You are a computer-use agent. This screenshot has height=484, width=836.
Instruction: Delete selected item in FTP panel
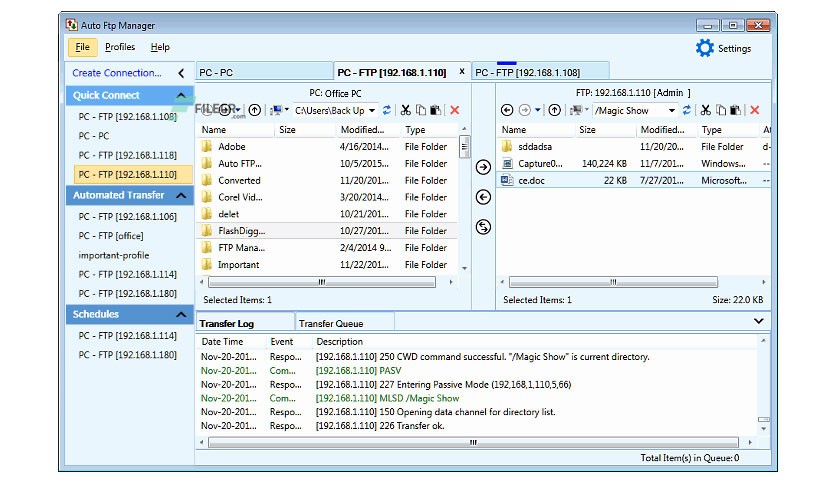(755, 110)
